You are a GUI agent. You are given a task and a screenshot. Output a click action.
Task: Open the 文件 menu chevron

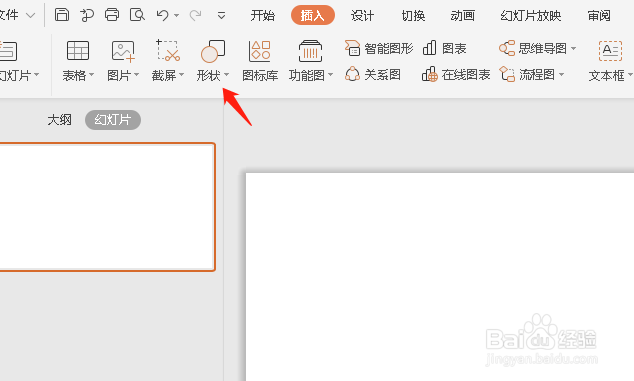point(30,16)
